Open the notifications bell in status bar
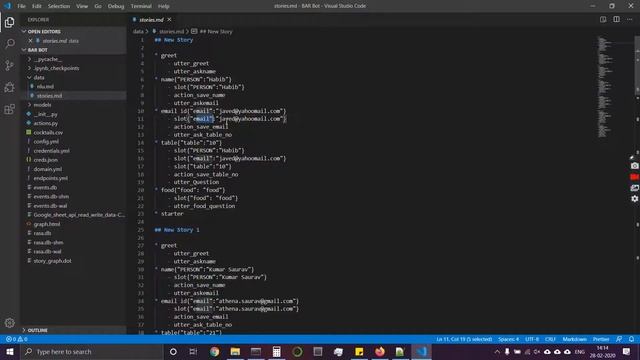640x360 pixels. tap(631, 339)
